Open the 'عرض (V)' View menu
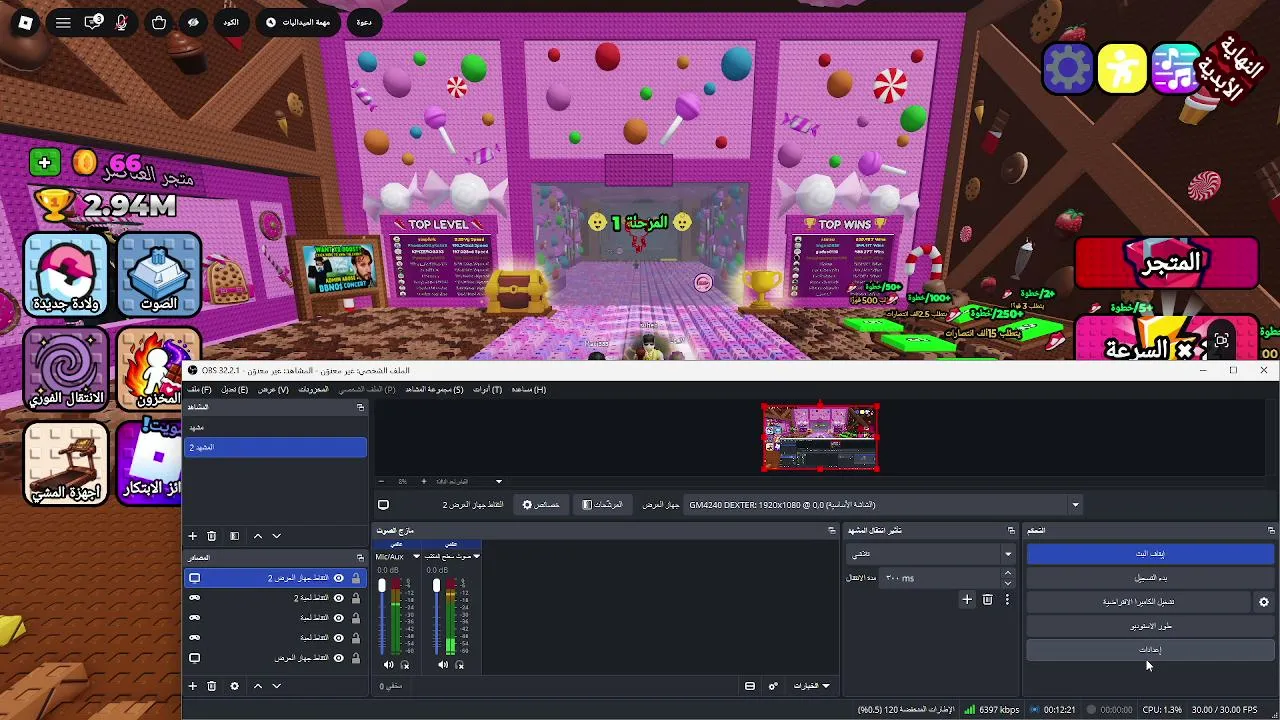 (x=273, y=389)
